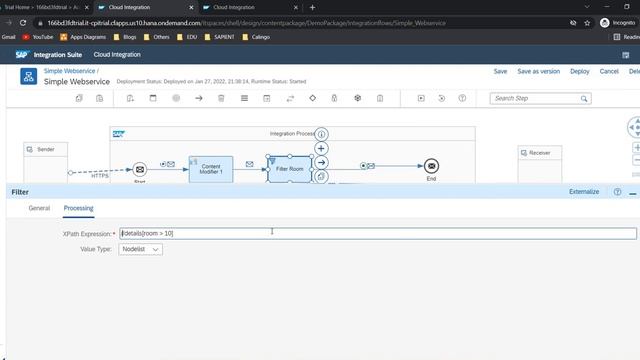Viewport: 640px width, 360px height.
Task: Click the Cancel button
Action: (x=609, y=71)
